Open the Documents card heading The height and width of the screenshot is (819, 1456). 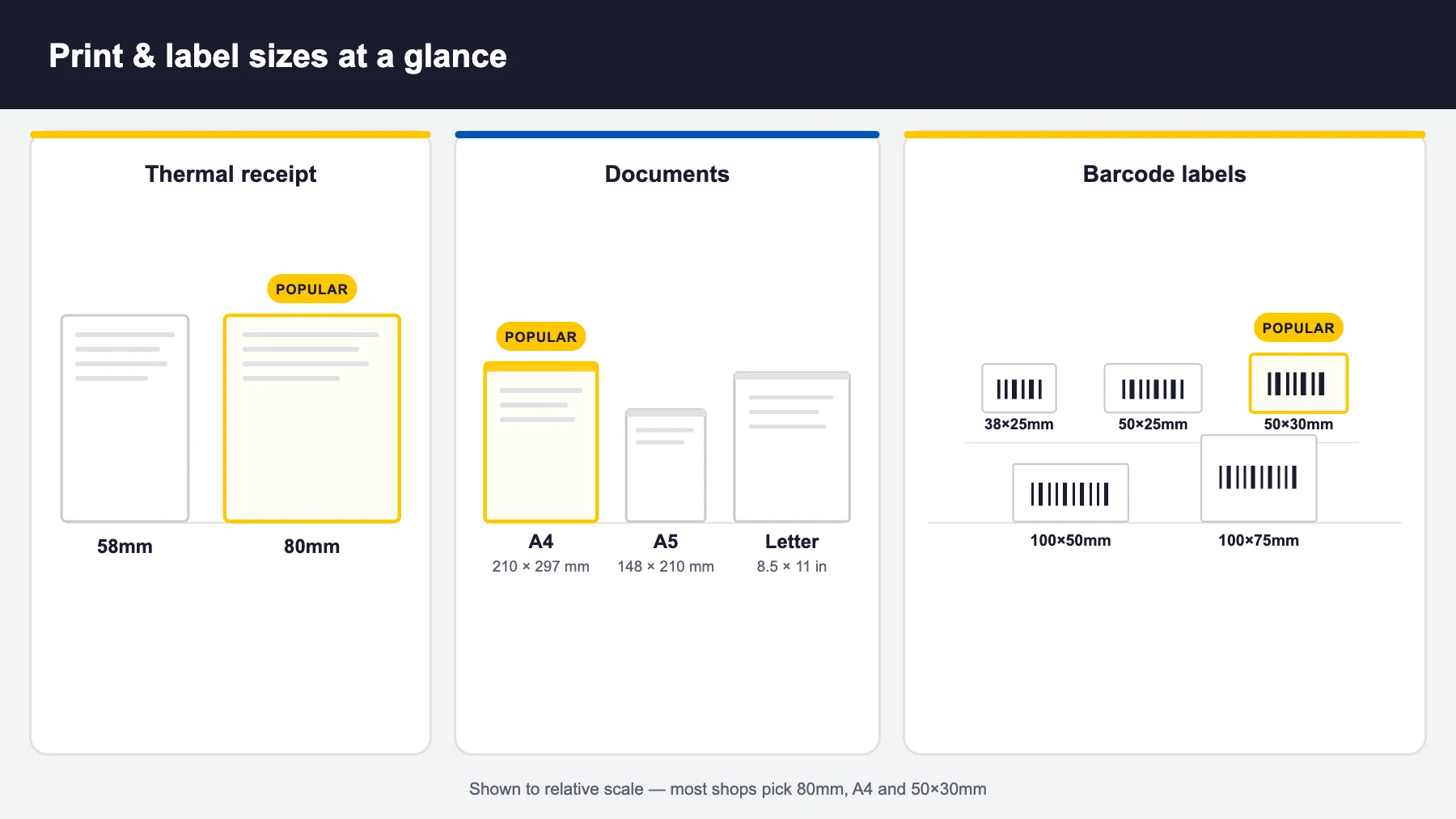[x=667, y=174]
